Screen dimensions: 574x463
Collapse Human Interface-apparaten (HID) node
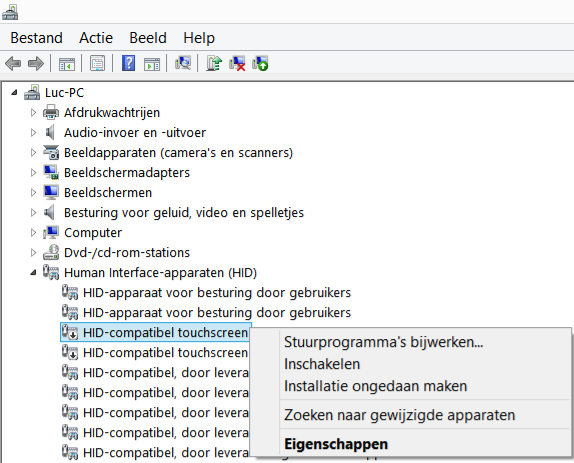[x=33, y=273]
